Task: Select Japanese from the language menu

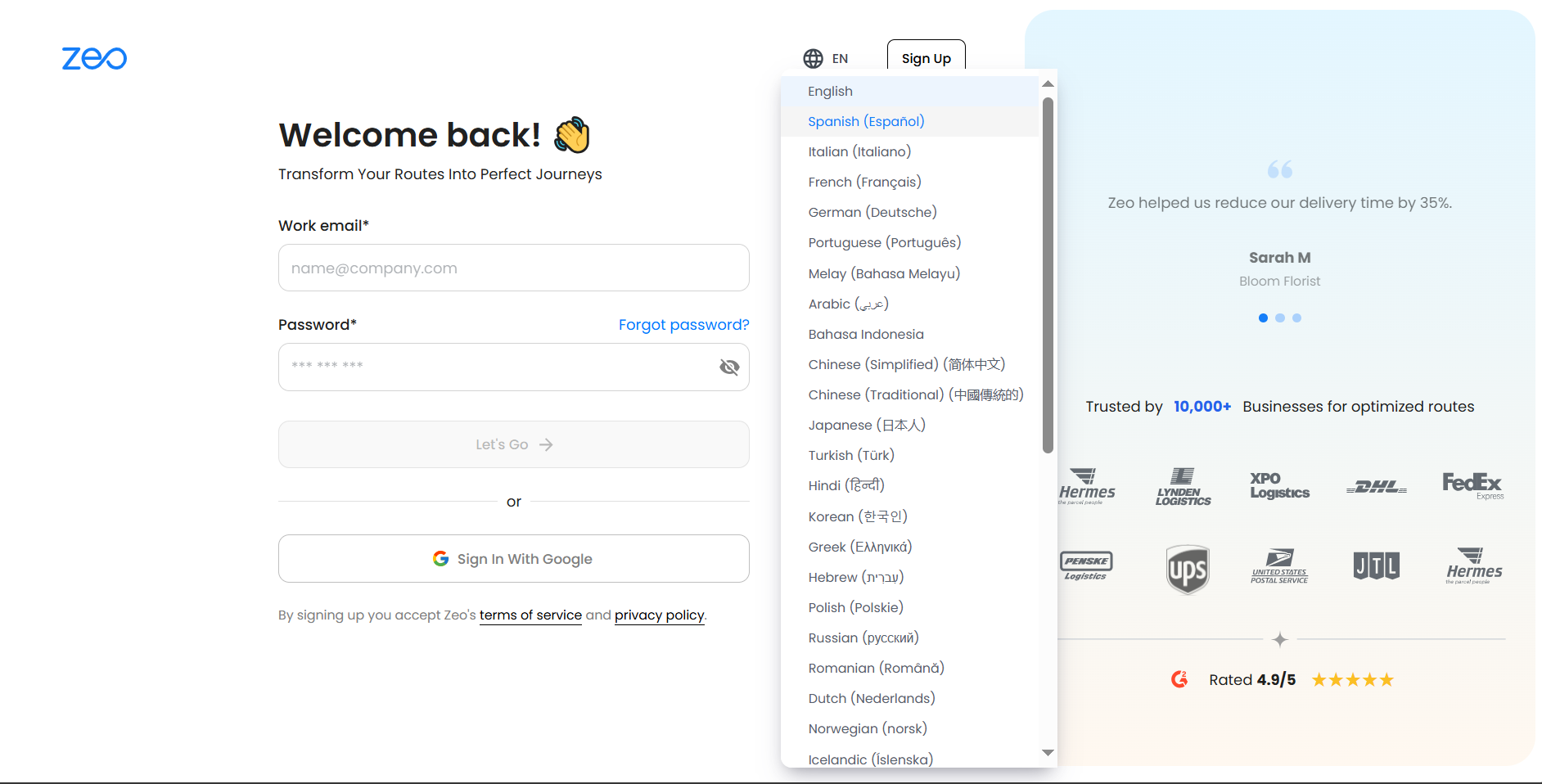Action: [x=866, y=425]
